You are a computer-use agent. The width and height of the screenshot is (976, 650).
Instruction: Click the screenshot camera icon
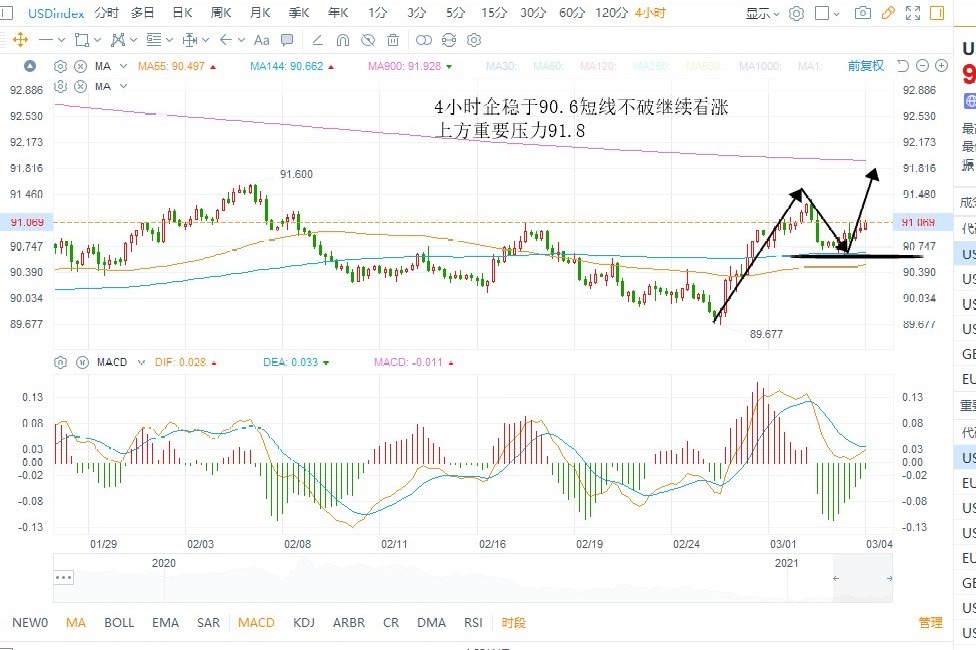[x=862, y=14]
